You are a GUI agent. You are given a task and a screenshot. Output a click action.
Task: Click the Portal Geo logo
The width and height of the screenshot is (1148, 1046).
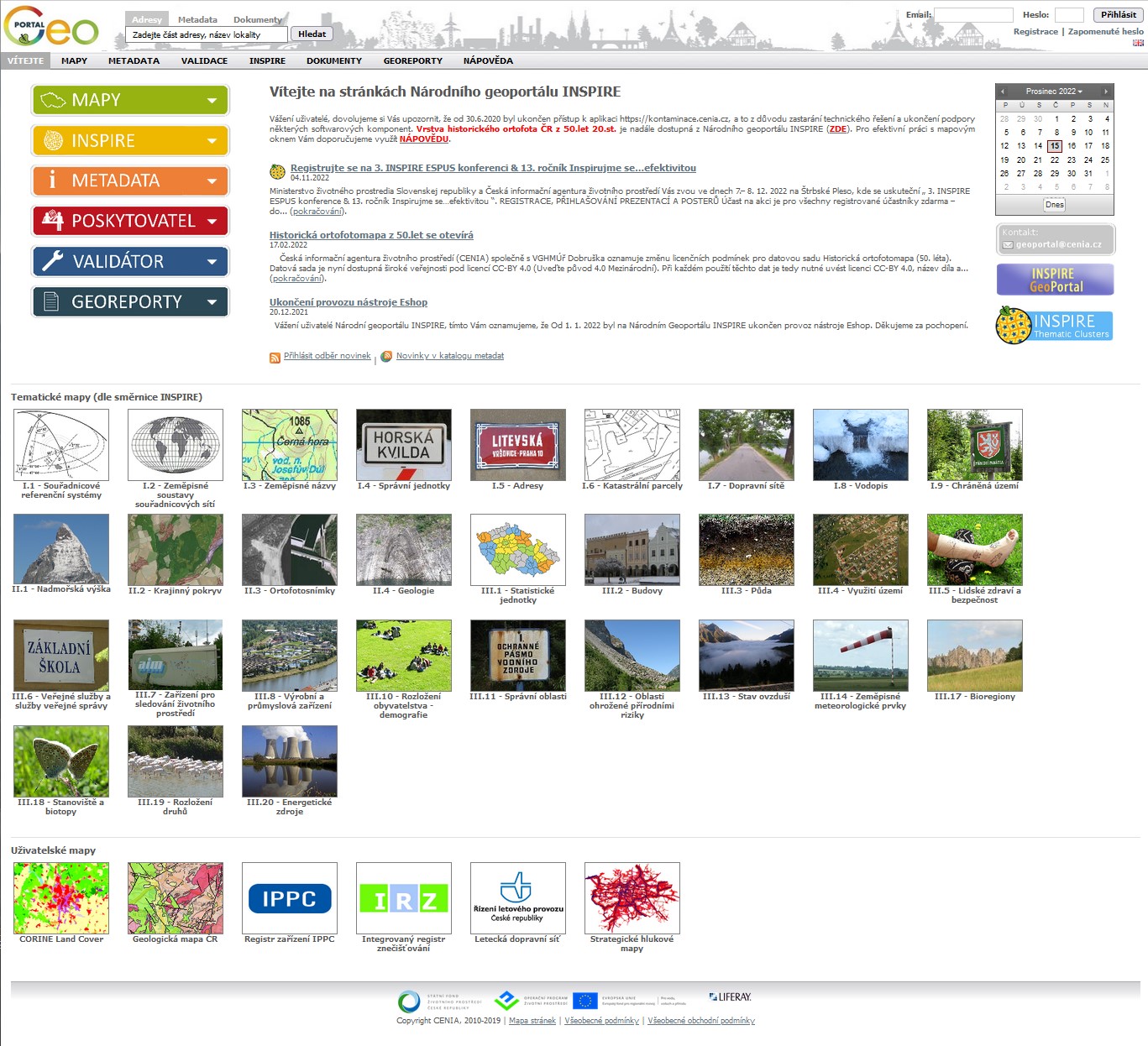(50, 29)
